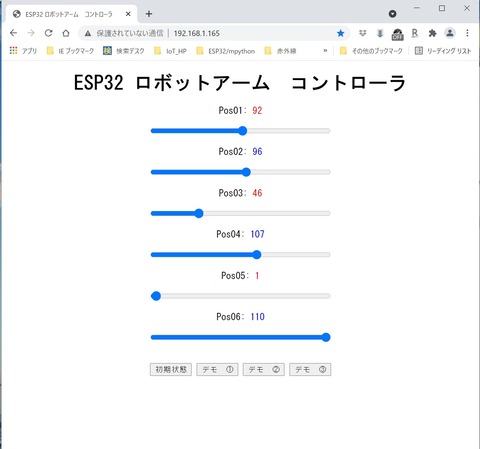Click the R extension icon

tap(415, 33)
